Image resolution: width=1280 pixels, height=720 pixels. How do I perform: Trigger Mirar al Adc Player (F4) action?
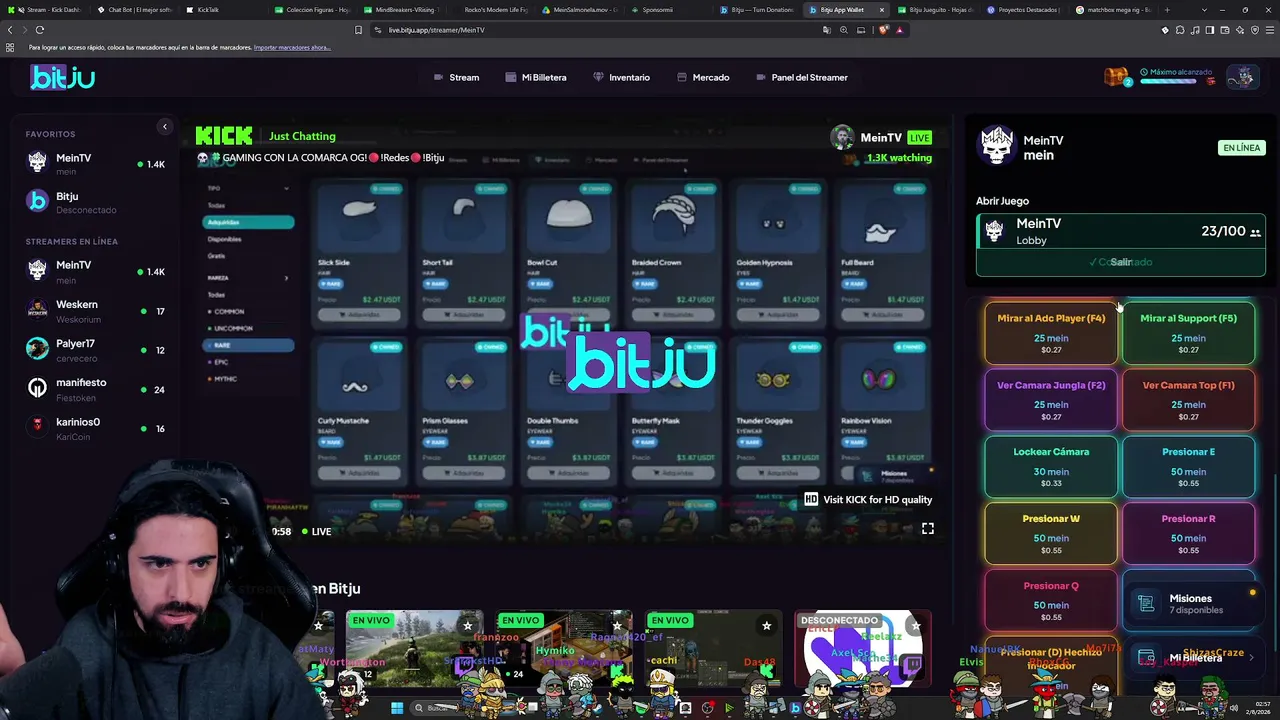tap(1051, 334)
